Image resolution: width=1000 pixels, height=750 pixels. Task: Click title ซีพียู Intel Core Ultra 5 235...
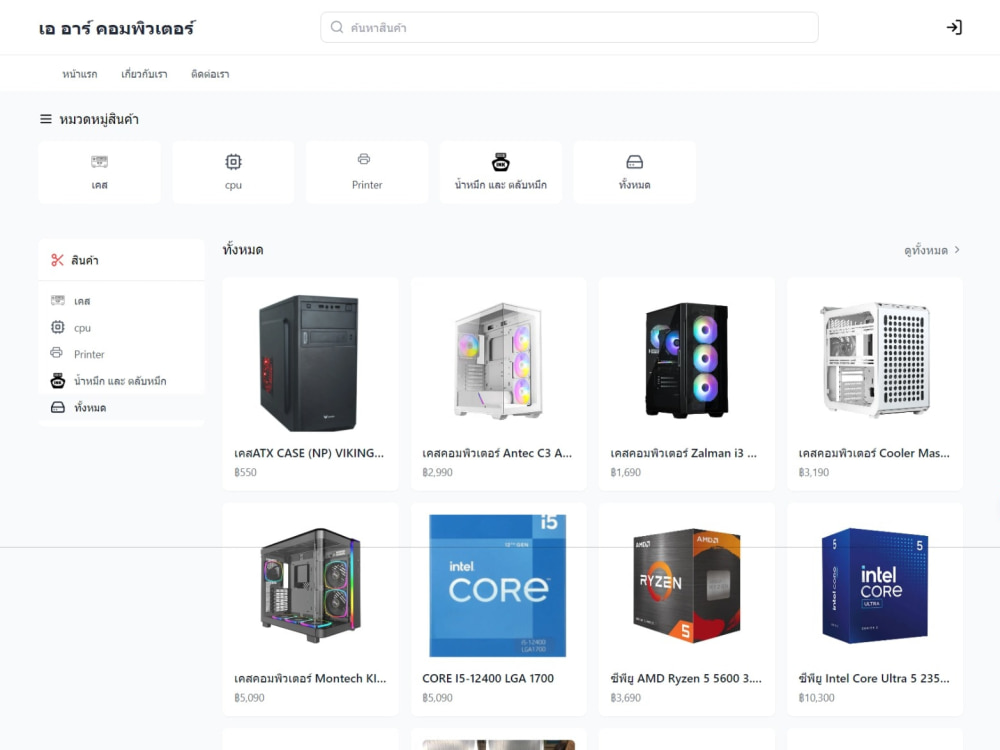[874, 679]
